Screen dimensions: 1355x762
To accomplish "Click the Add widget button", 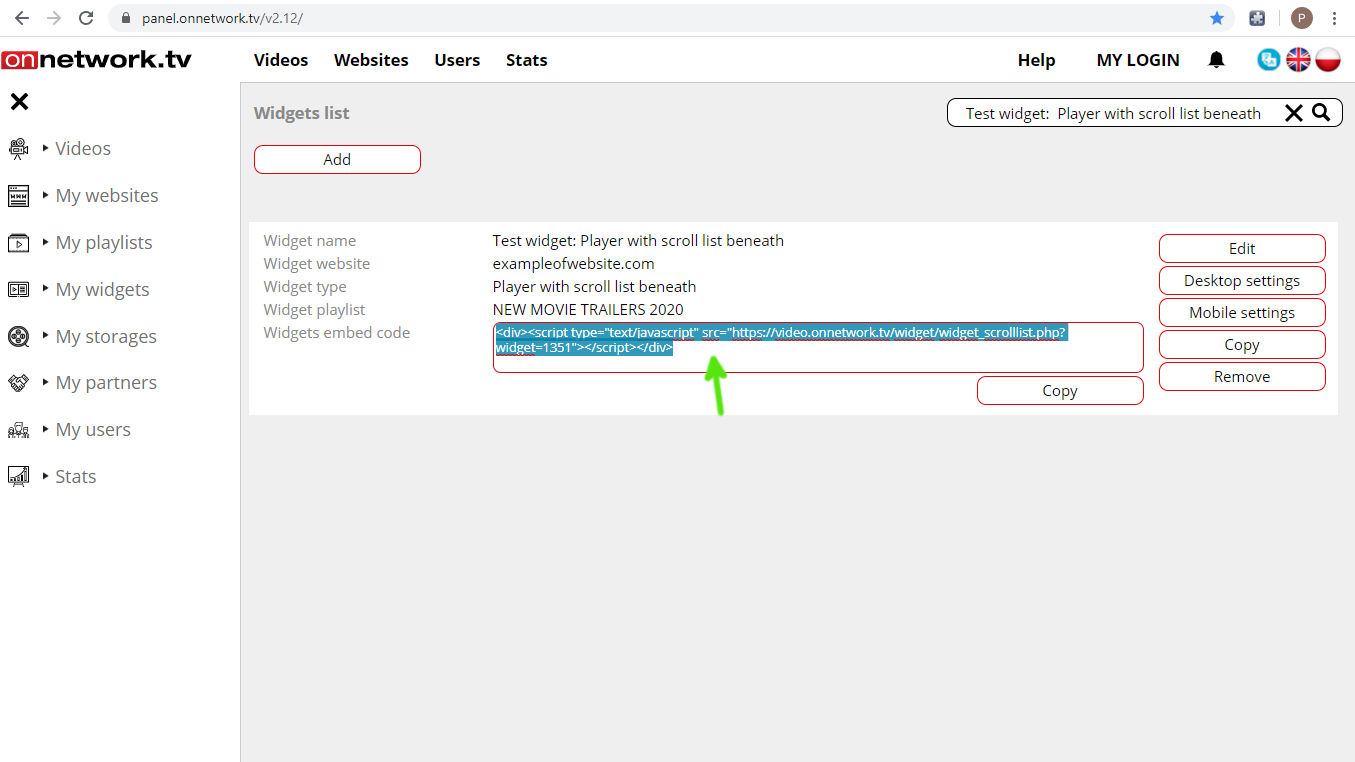I will click(x=337, y=159).
